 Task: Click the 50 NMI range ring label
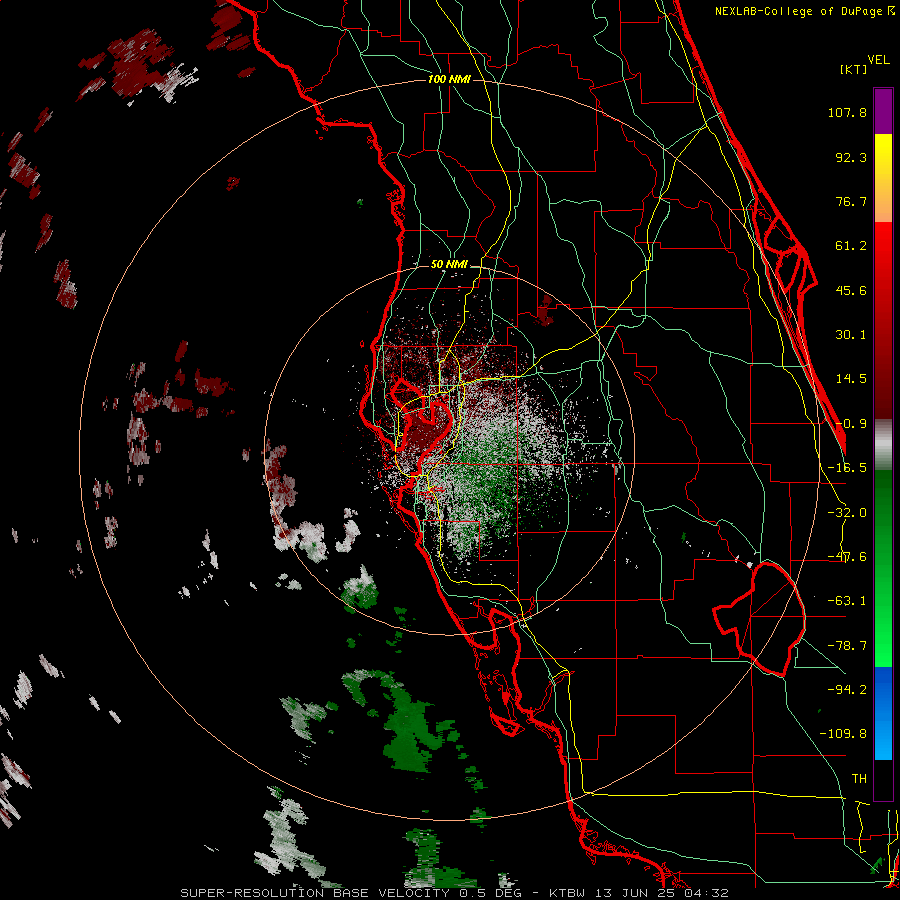tap(449, 265)
